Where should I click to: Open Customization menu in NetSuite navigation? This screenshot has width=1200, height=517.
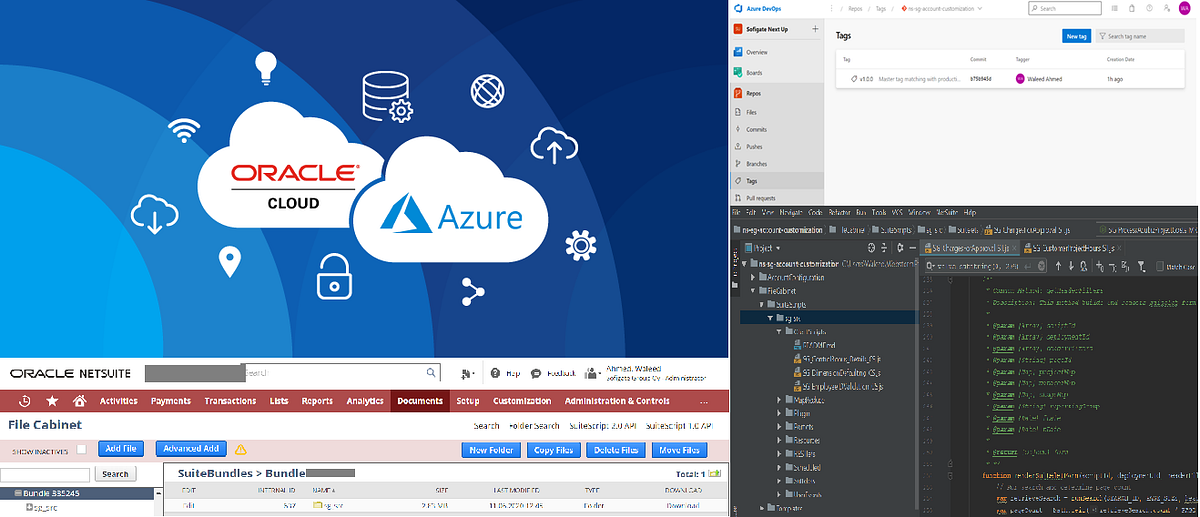tap(522, 401)
